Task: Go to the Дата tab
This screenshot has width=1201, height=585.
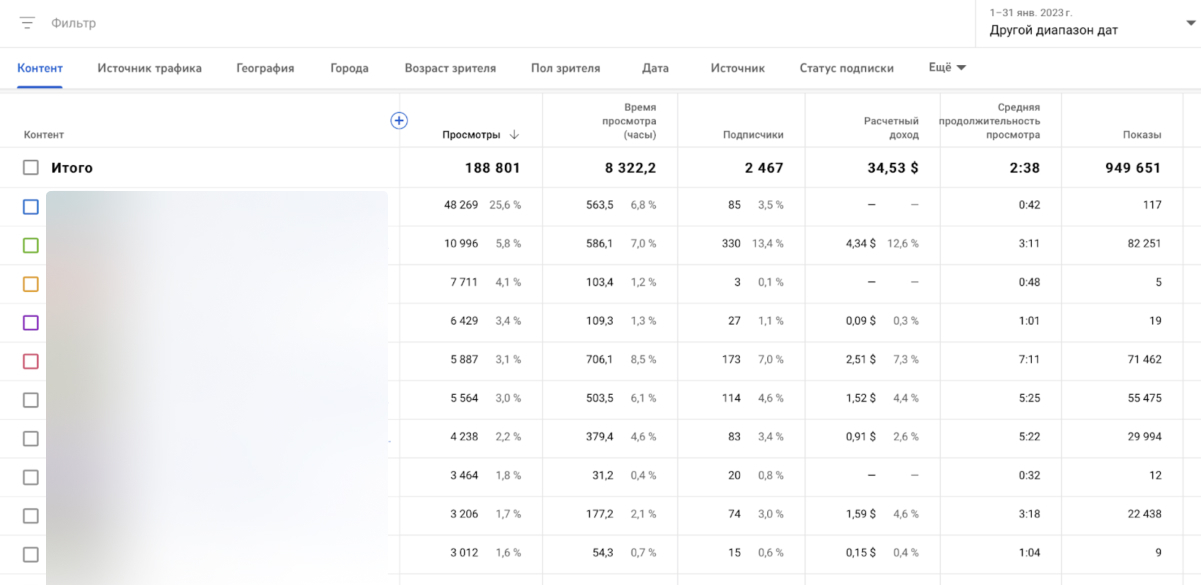Action: pos(656,68)
